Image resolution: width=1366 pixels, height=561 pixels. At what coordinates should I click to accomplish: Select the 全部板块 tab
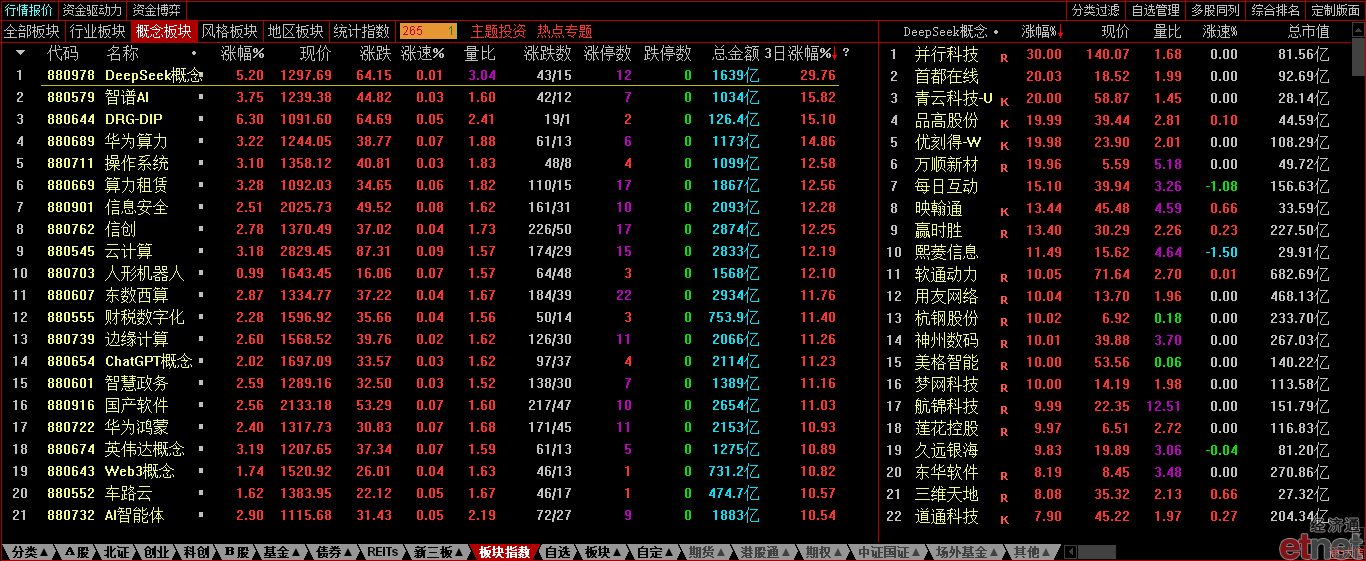[x=32, y=31]
